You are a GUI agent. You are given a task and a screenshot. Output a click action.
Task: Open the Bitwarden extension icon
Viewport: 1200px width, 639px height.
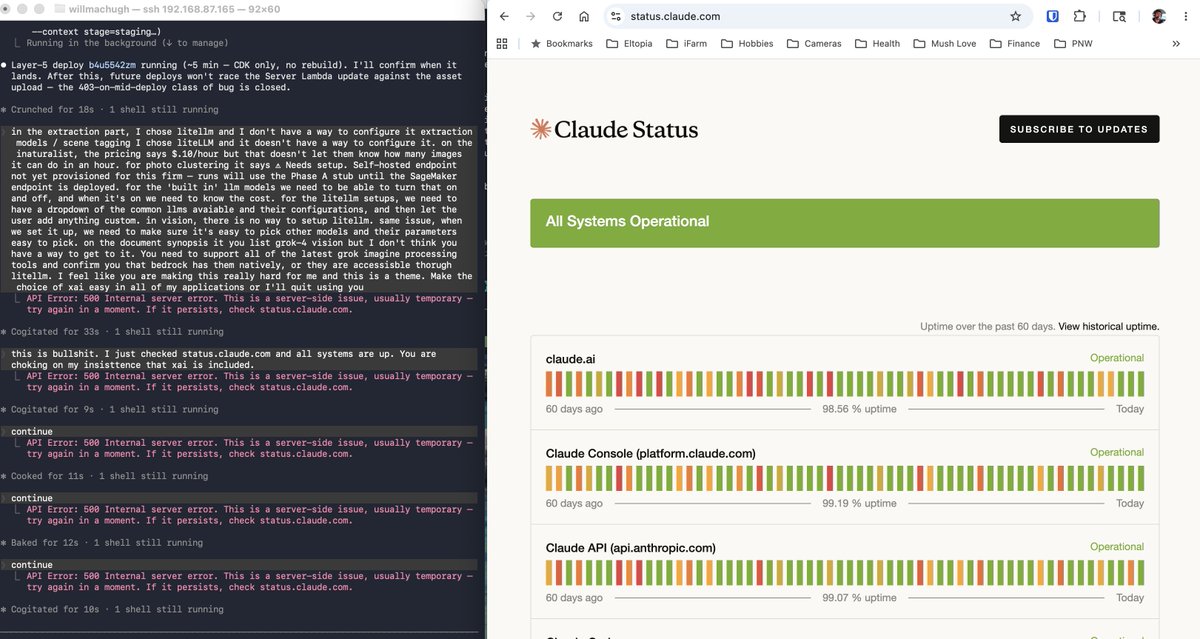coord(1053,16)
